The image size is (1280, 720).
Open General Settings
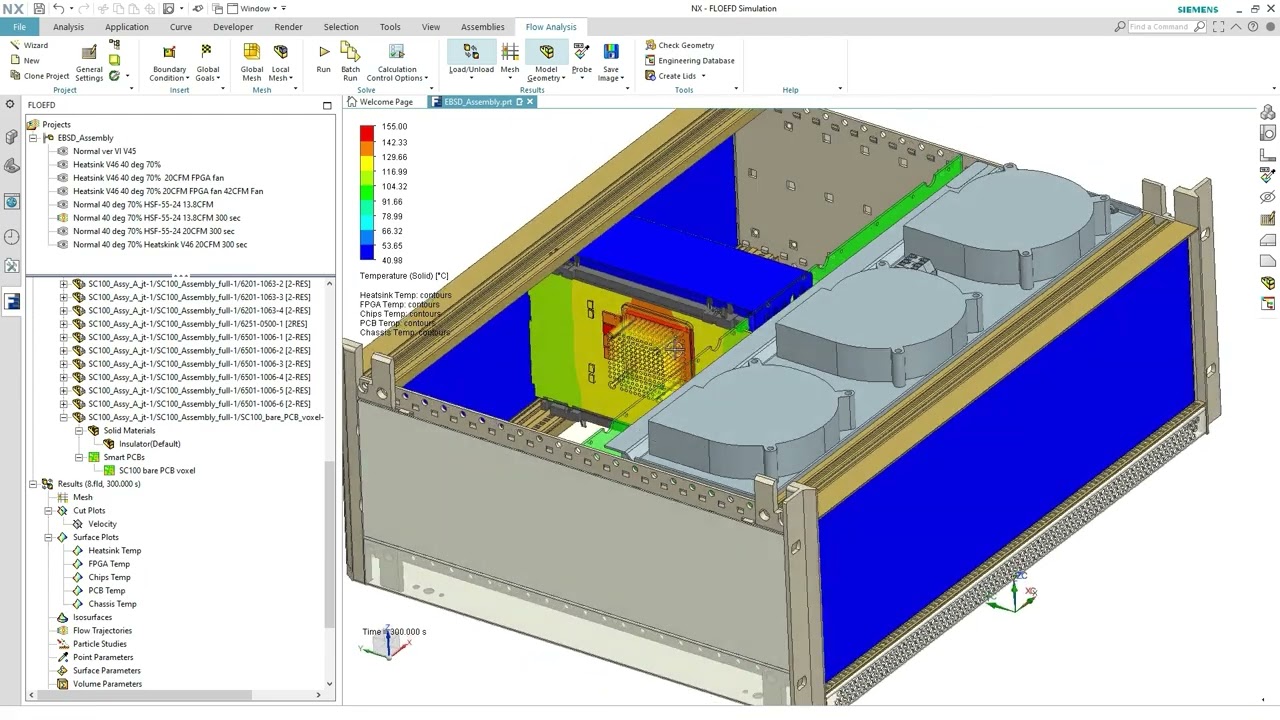tap(89, 62)
